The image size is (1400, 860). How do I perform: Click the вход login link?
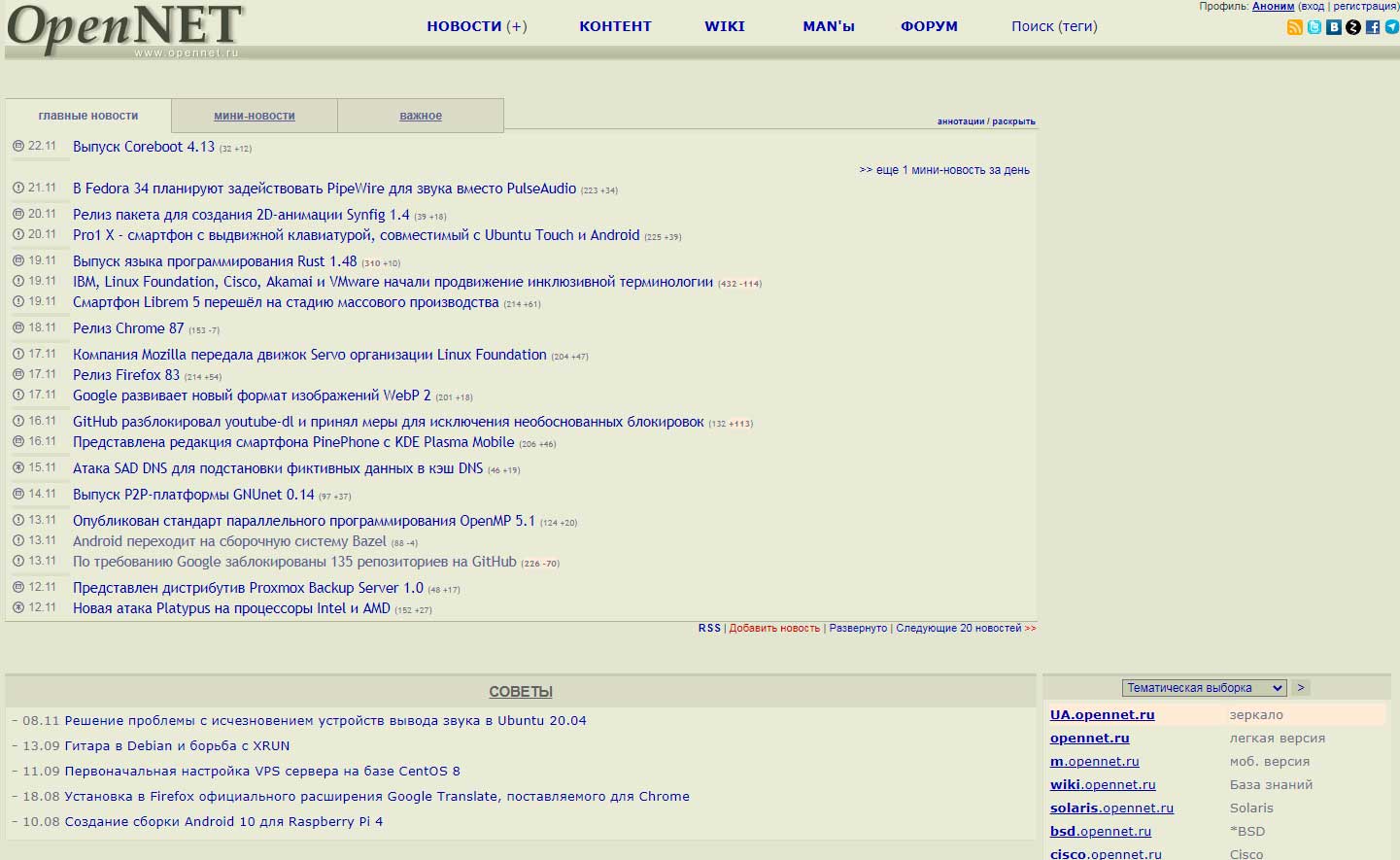[x=1312, y=6]
